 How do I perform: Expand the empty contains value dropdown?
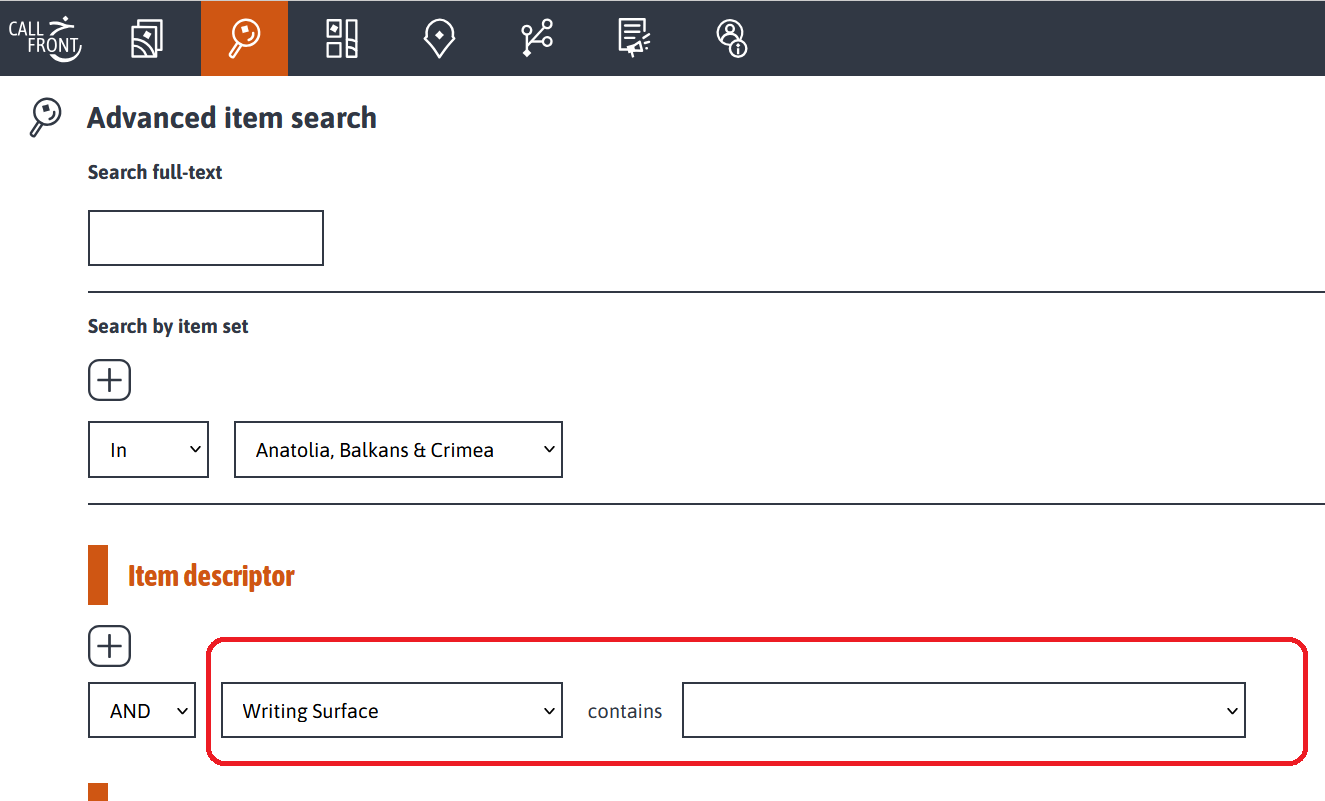coord(964,711)
